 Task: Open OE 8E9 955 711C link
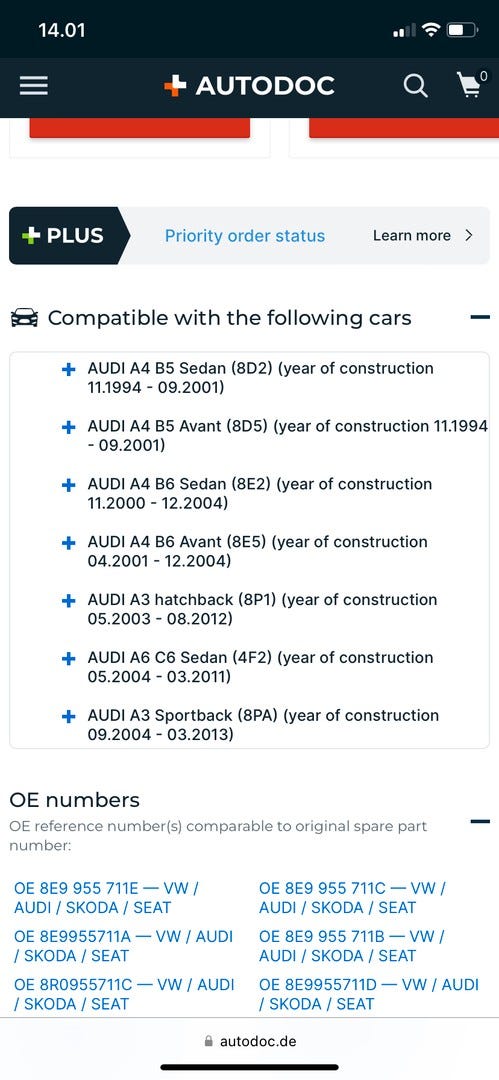(x=352, y=898)
